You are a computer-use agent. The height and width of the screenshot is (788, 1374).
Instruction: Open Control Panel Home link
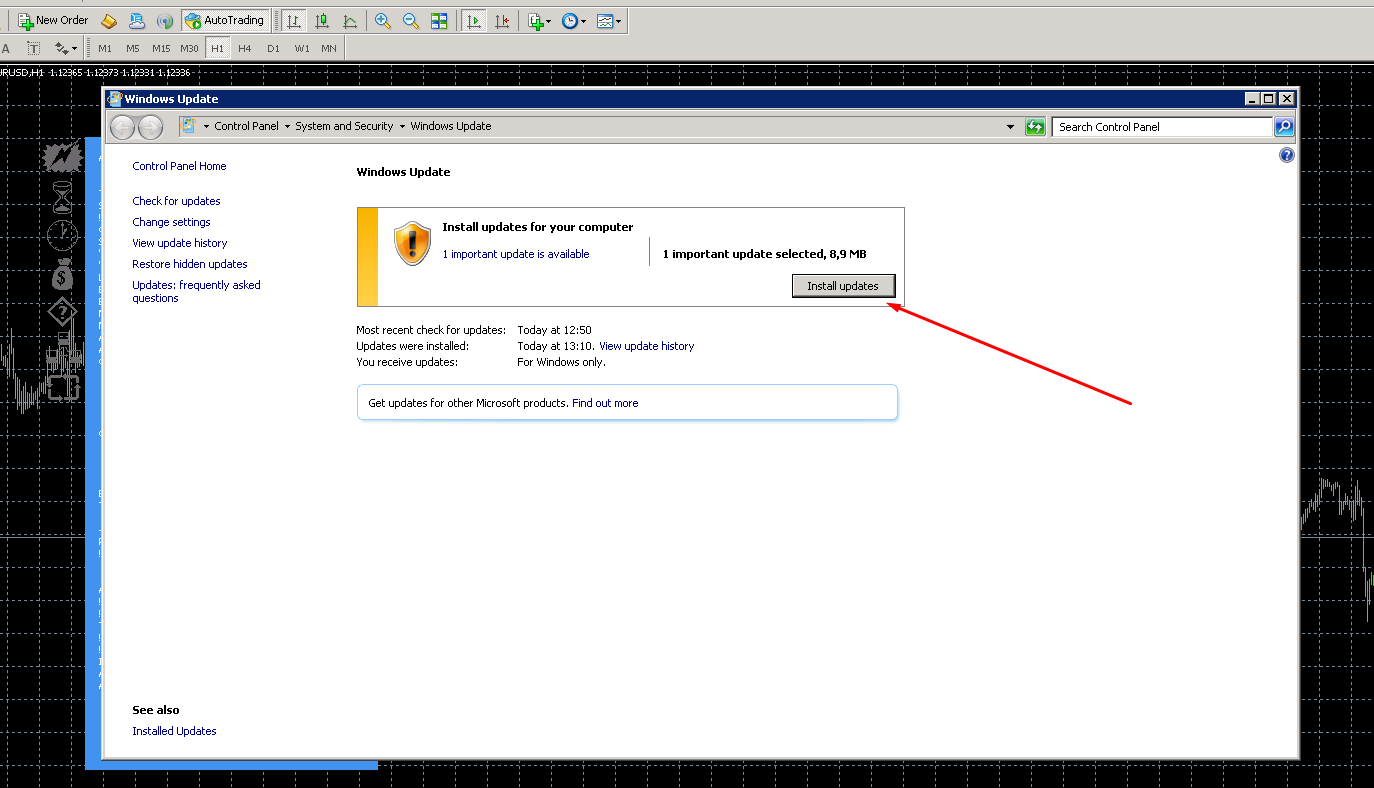(x=179, y=166)
